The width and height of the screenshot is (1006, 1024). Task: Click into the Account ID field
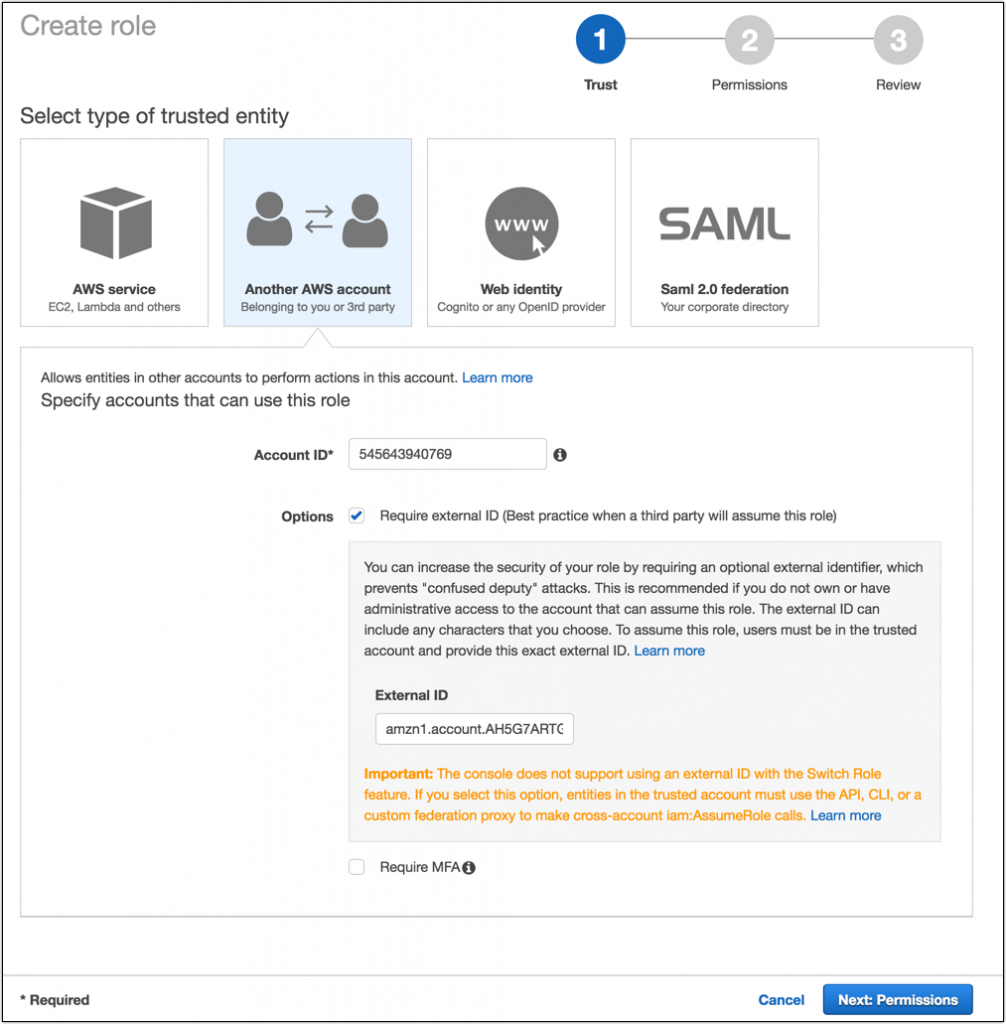[447, 454]
